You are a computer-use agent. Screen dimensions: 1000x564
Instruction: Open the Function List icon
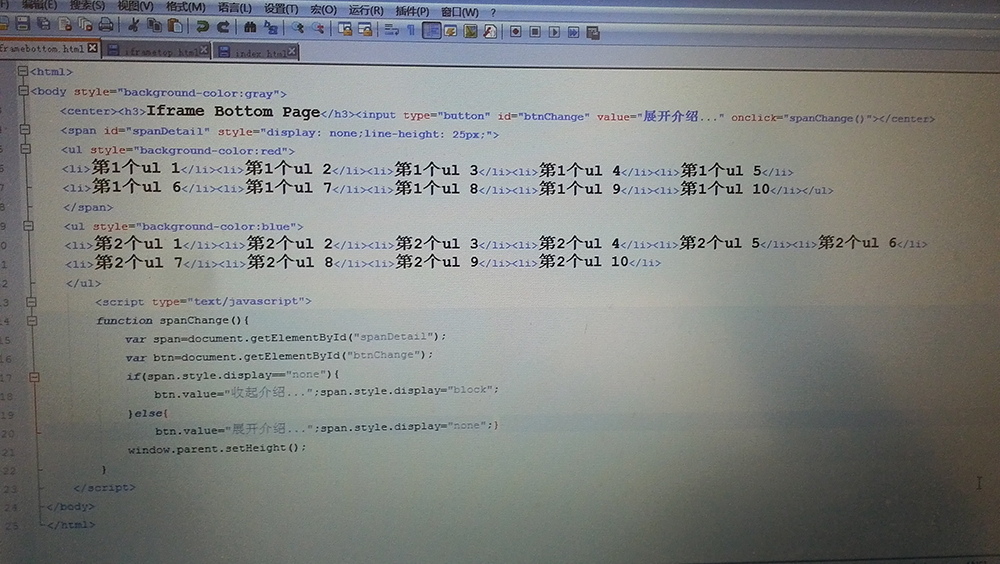coord(490,31)
